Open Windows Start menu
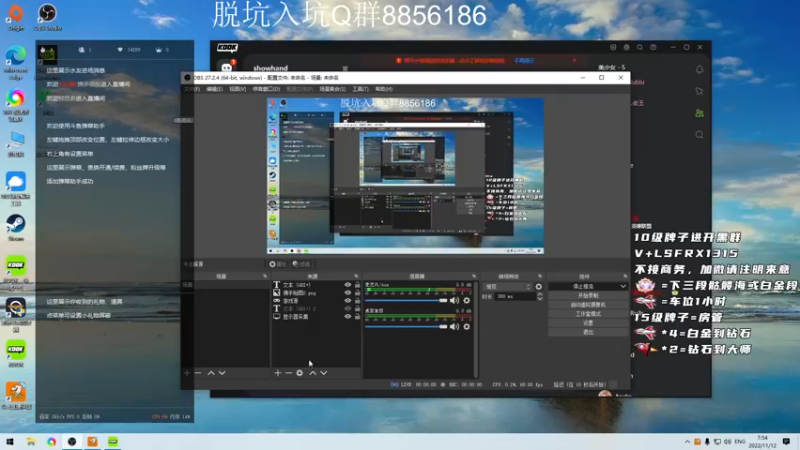This screenshot has height=450, width=800. click(x=10, y=442)
